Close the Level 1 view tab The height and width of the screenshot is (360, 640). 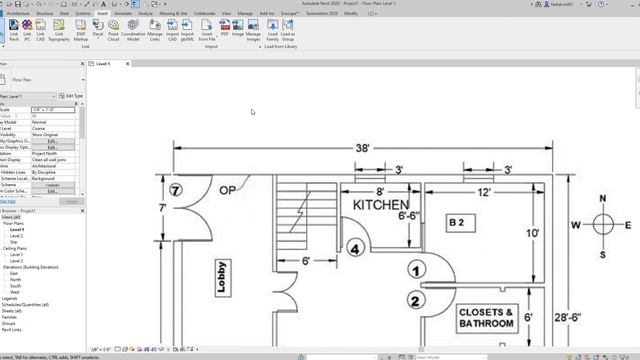127,64
